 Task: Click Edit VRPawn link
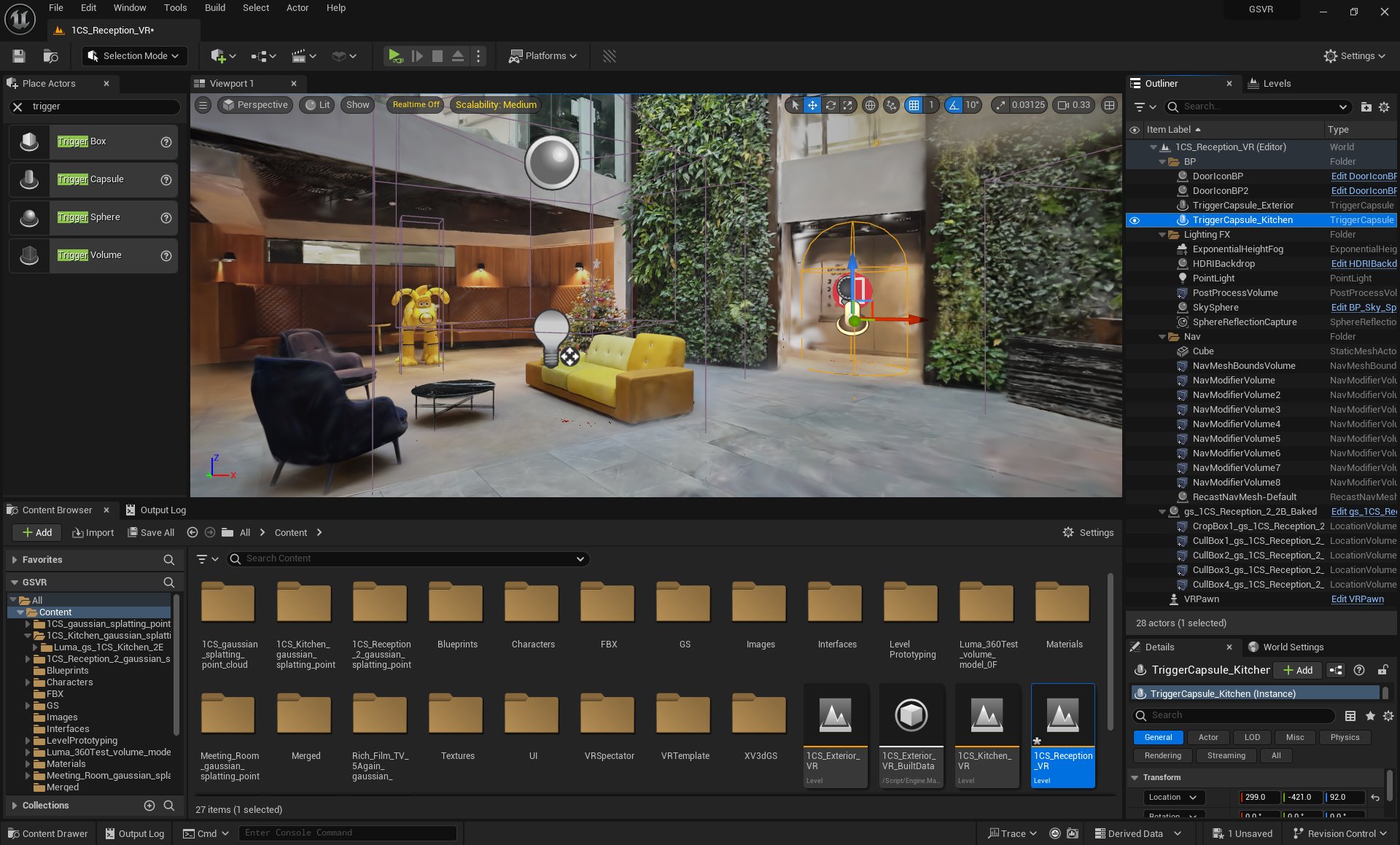1357,599
